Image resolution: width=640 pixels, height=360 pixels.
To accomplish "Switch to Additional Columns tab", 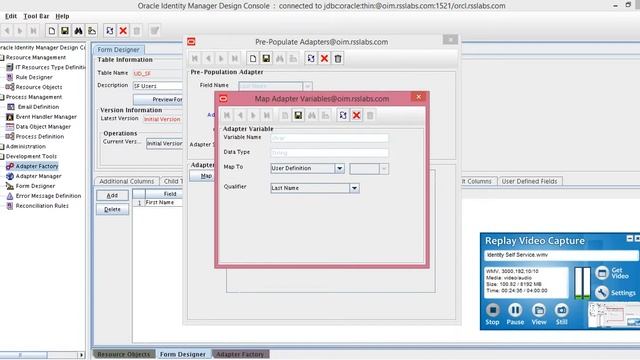I will pyautogui.click(x=127, y=181).
